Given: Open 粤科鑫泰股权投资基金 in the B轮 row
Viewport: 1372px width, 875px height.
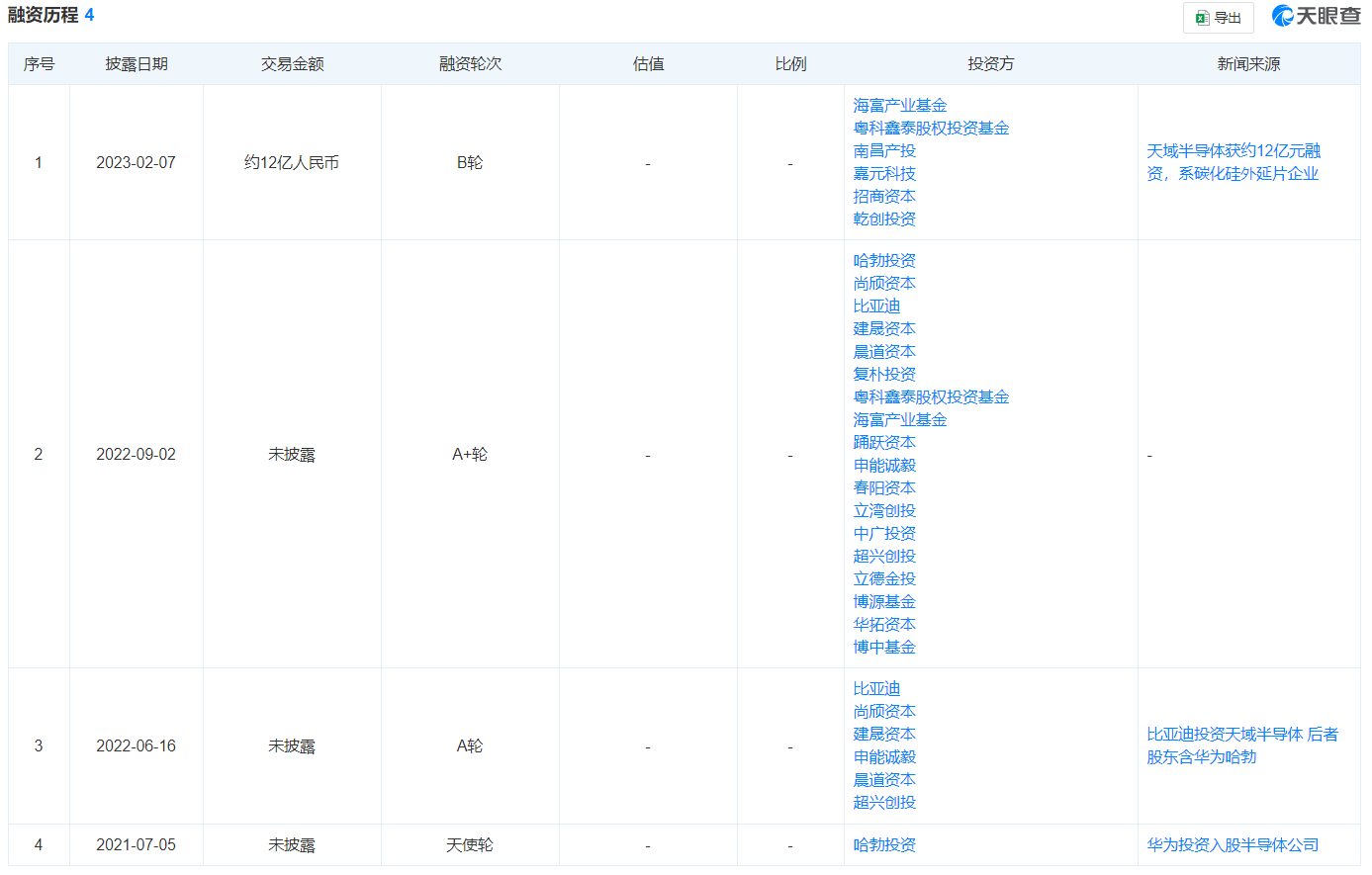Looking at the screenshot, I should coord(931,129).
